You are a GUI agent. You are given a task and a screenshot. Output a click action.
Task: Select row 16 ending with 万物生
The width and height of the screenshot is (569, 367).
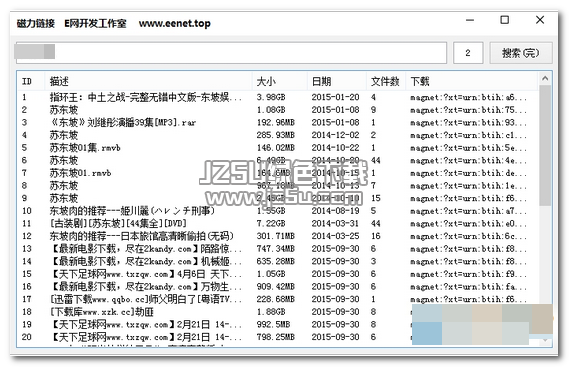[278, 287]
